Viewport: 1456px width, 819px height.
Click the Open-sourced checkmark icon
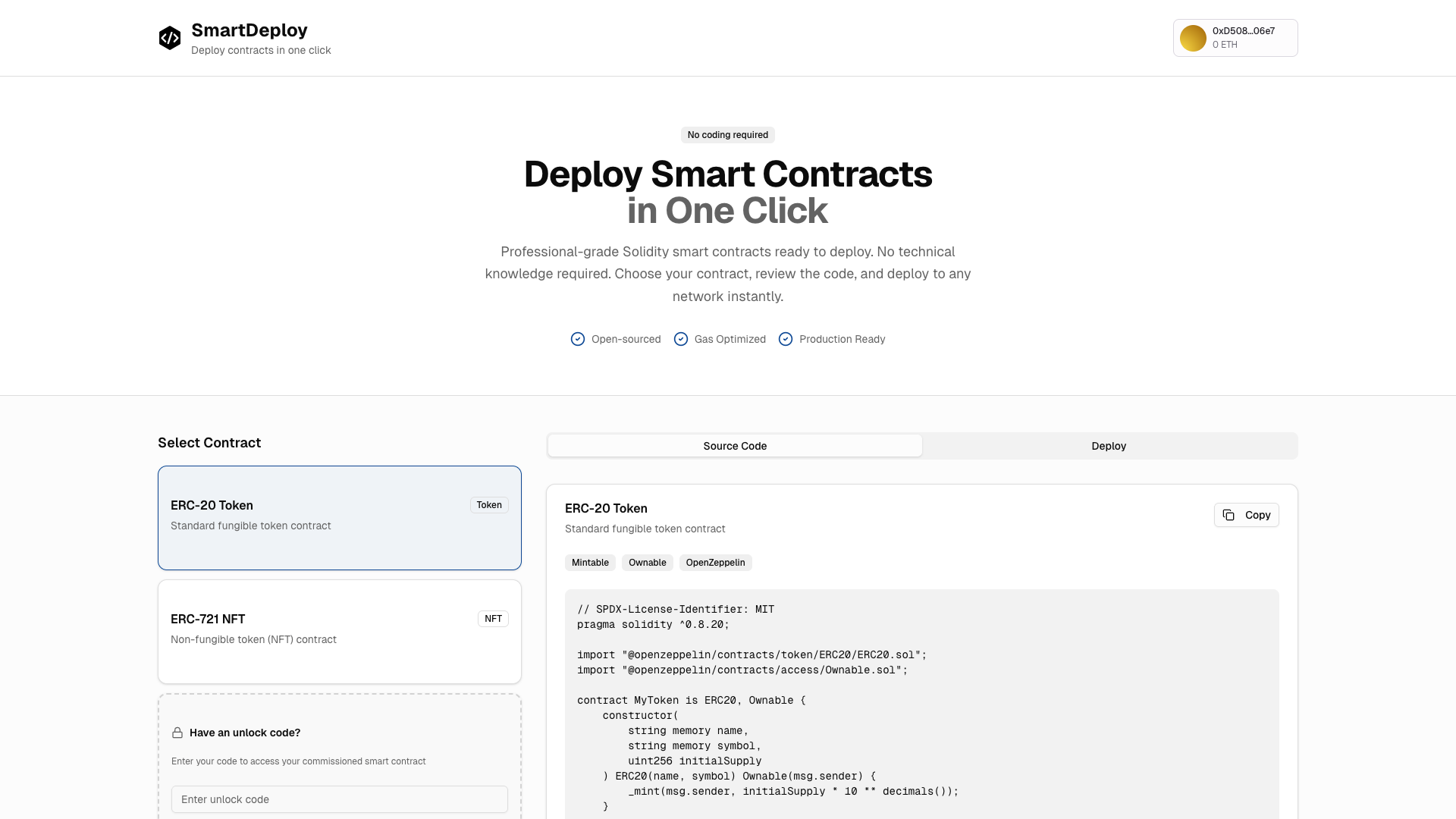(578, 339)
